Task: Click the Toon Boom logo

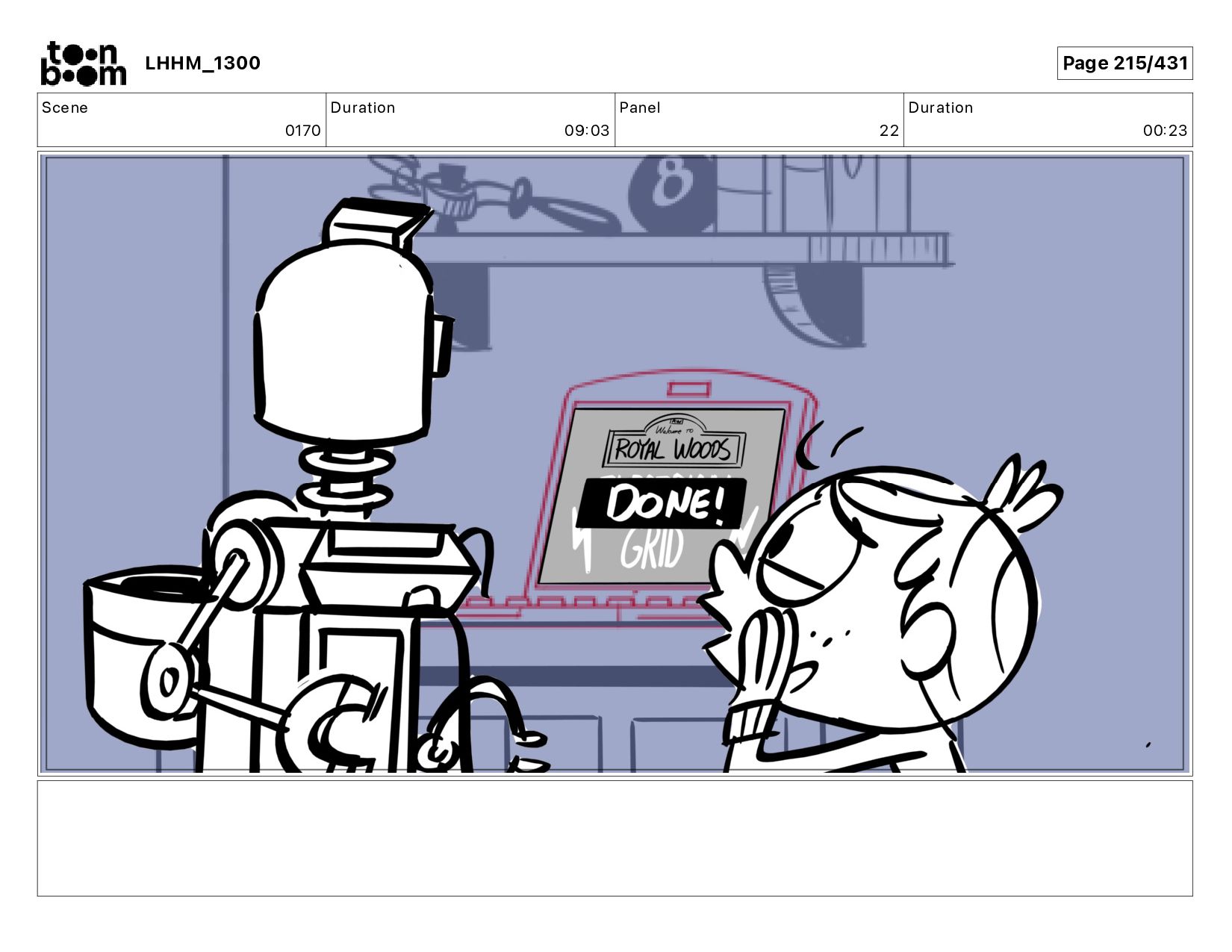Action: pyautogui.click(x=83, y=63)
